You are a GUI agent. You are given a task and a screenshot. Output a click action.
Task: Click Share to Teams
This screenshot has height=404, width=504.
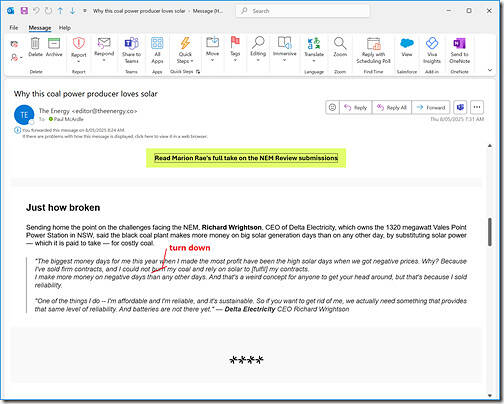131,50
